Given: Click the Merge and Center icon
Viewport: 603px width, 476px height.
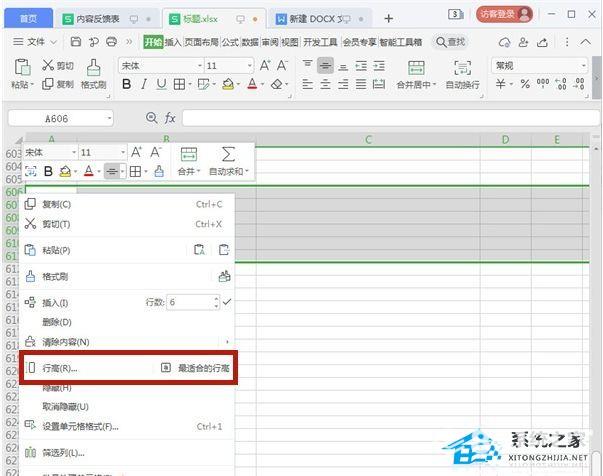Looking at the screenshot, I should (x=416, y=68).
